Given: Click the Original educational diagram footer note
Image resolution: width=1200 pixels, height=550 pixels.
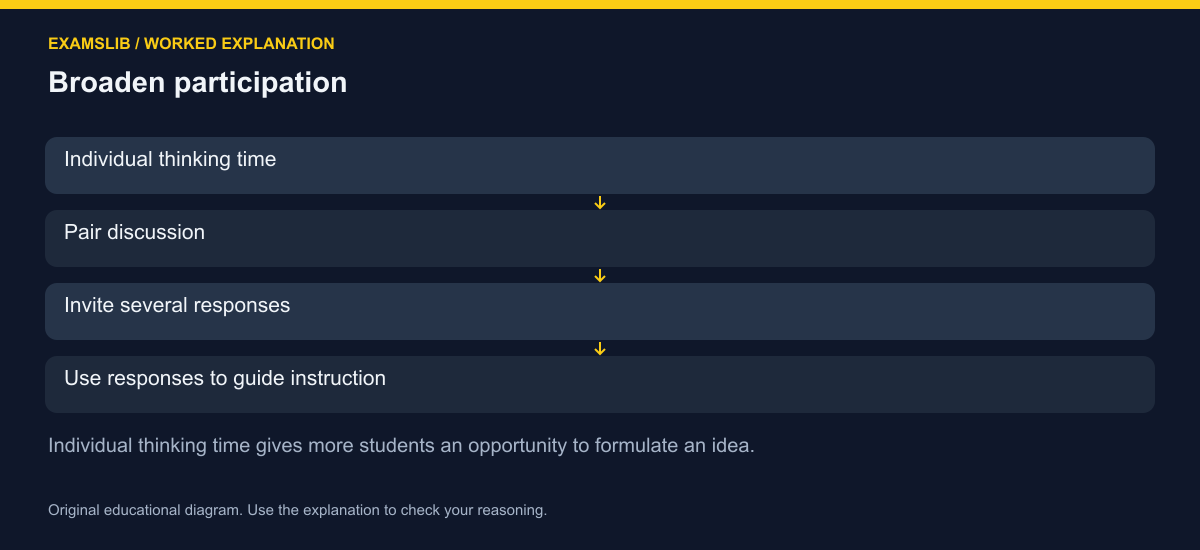Looking at the screenshot, I should tap(297, 510).
